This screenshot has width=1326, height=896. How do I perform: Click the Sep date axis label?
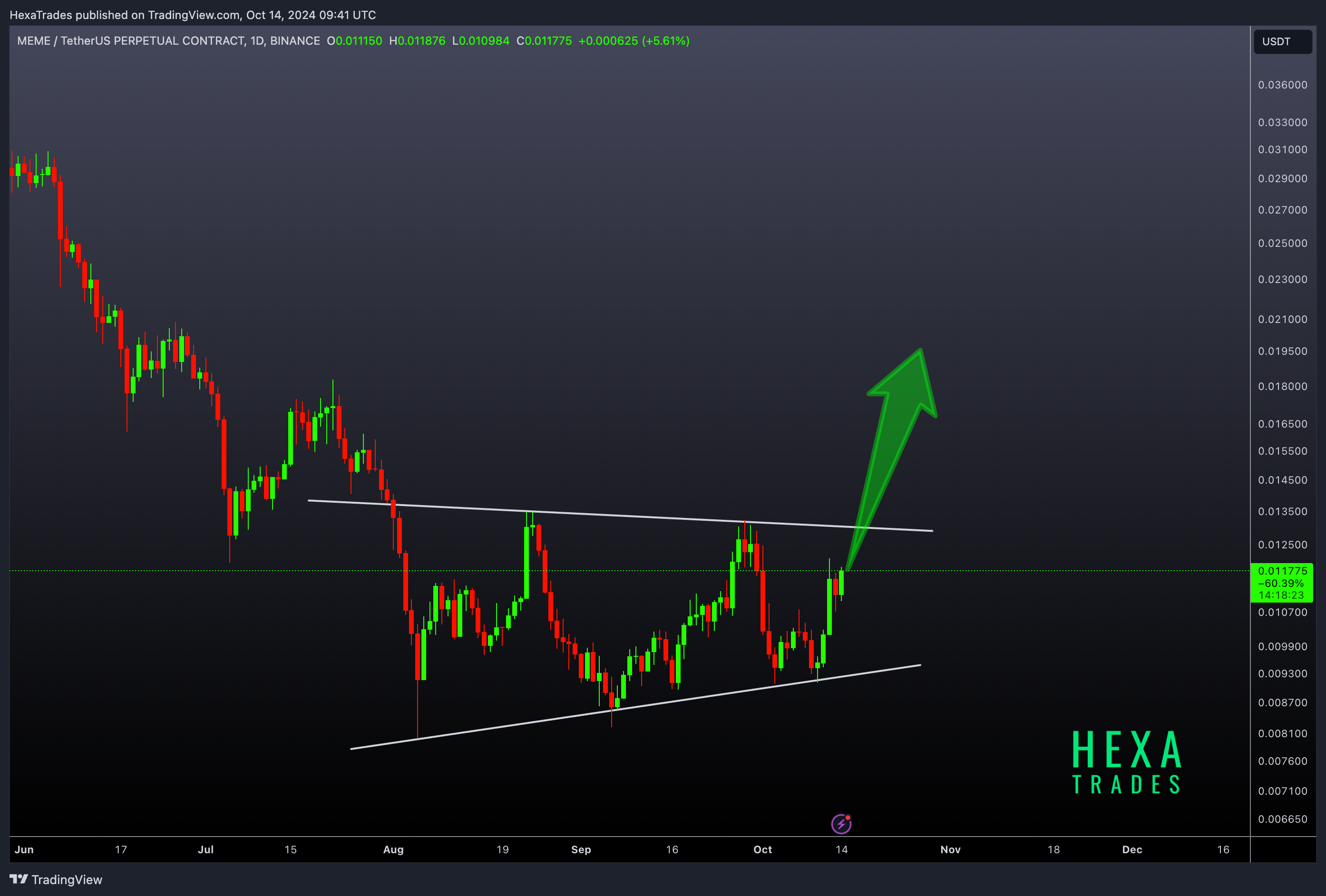[581, 850]
